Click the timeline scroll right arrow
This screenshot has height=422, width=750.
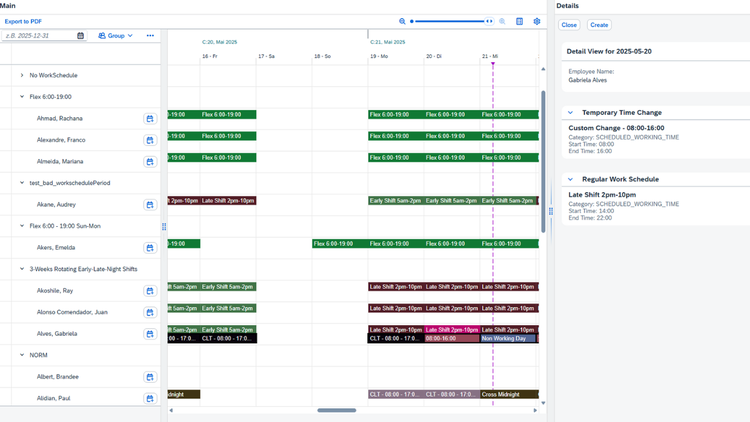tap(535, 410)
